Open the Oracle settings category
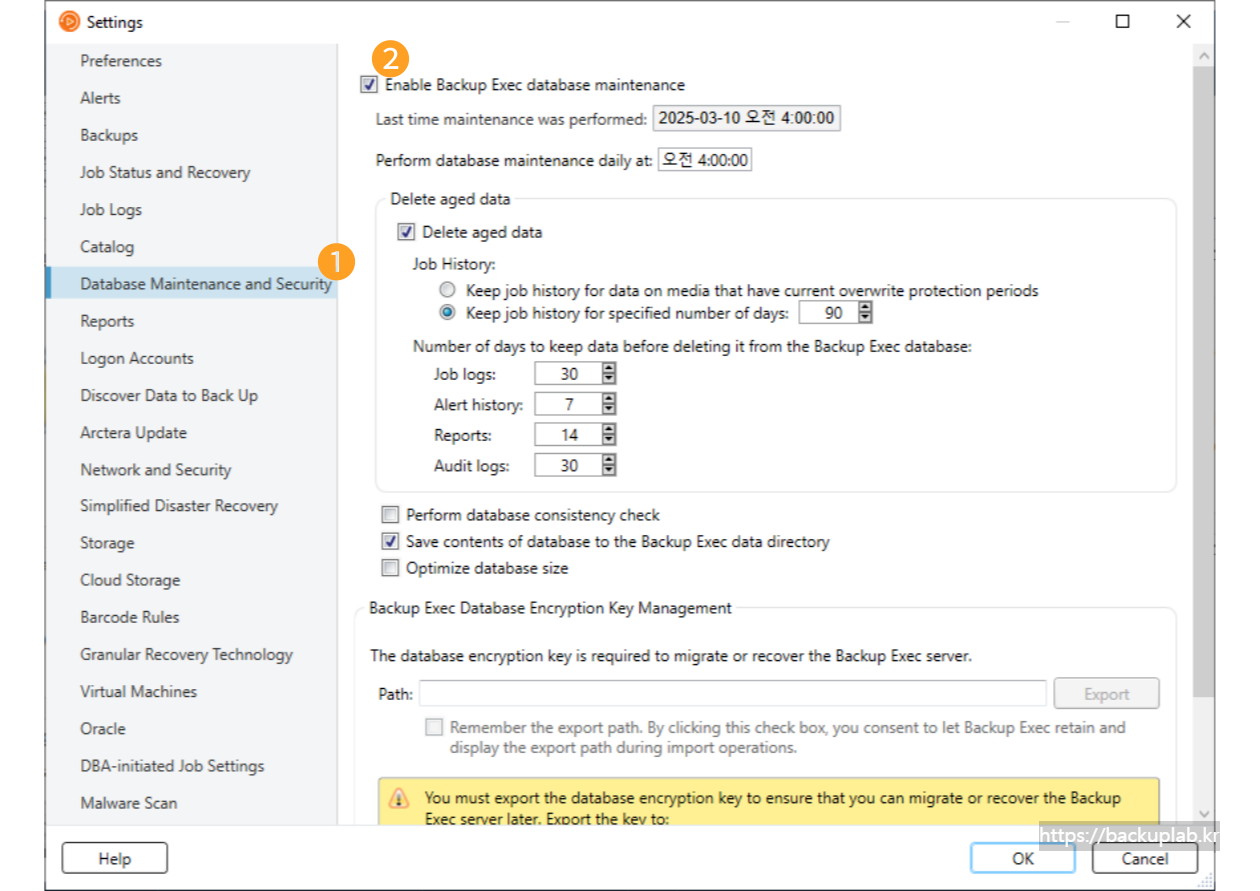Image resolution: width=1260 pixels, height=891 pixels. (x=103, y=729)
